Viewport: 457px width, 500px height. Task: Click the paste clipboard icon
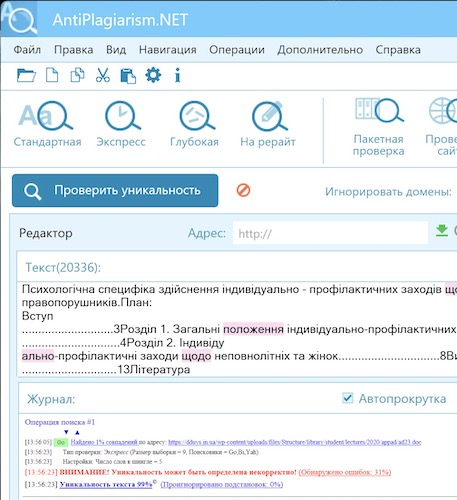point(128,76)
